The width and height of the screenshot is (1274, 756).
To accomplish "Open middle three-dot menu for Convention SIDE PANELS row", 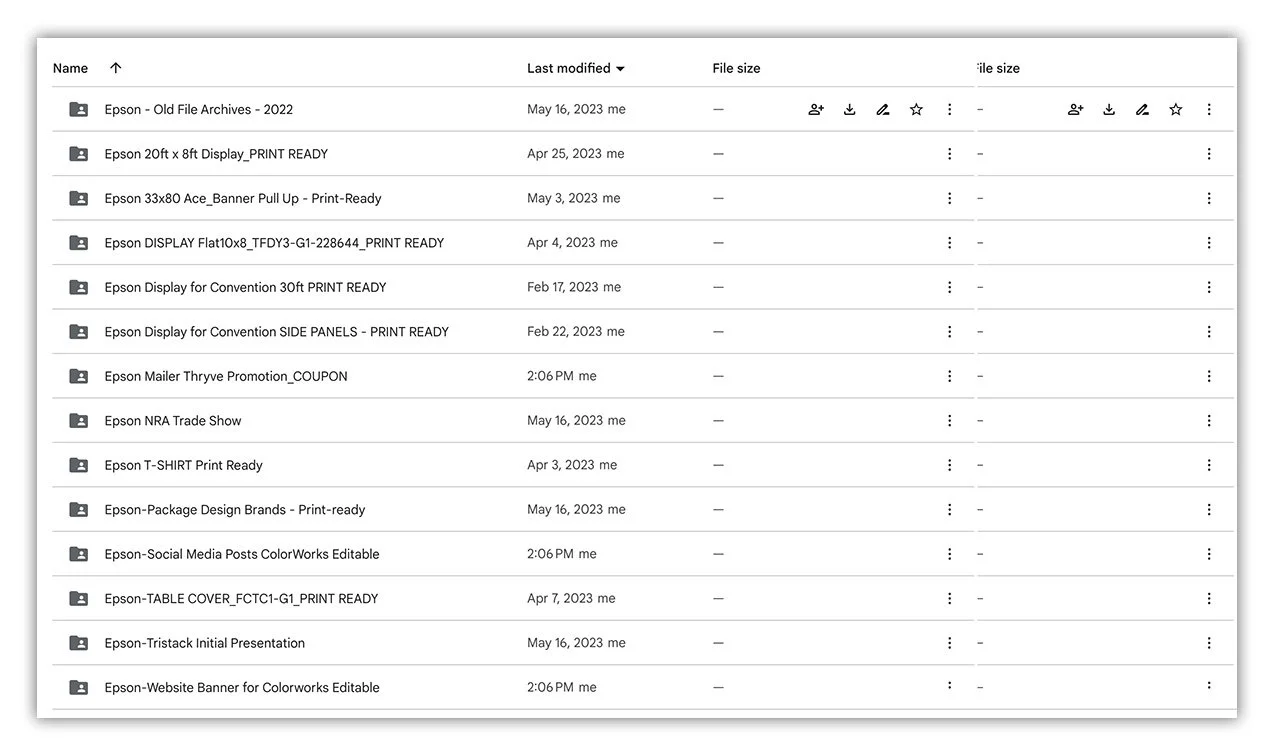I will coord(949,332).
